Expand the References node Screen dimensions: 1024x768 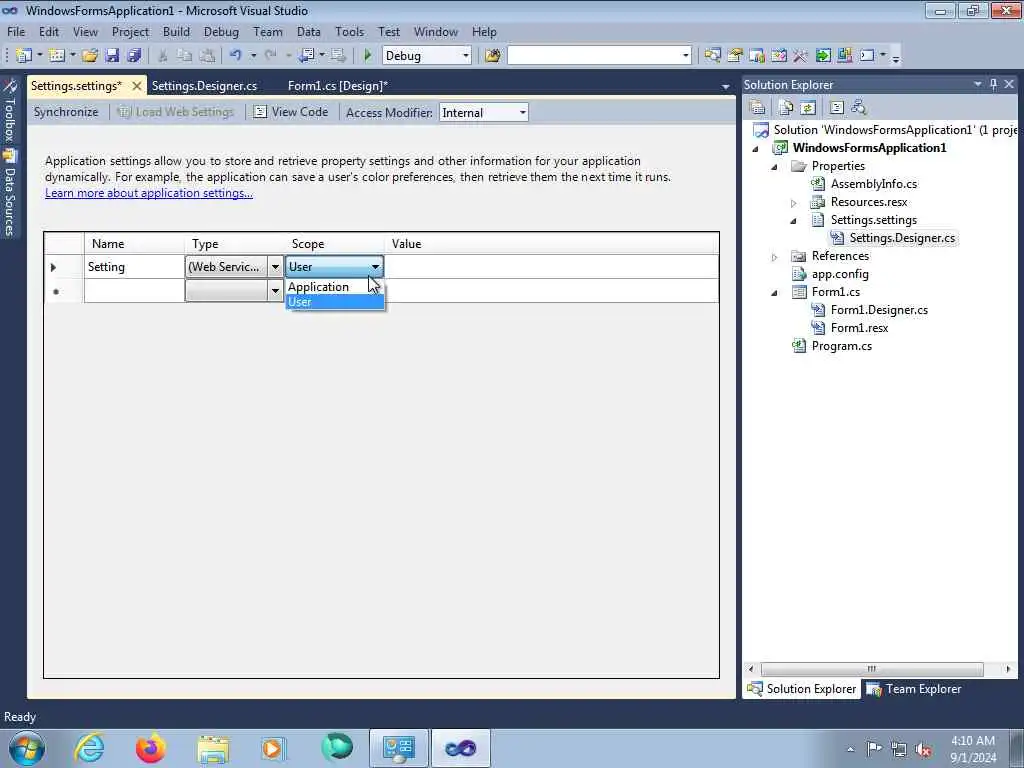point(775,257)
